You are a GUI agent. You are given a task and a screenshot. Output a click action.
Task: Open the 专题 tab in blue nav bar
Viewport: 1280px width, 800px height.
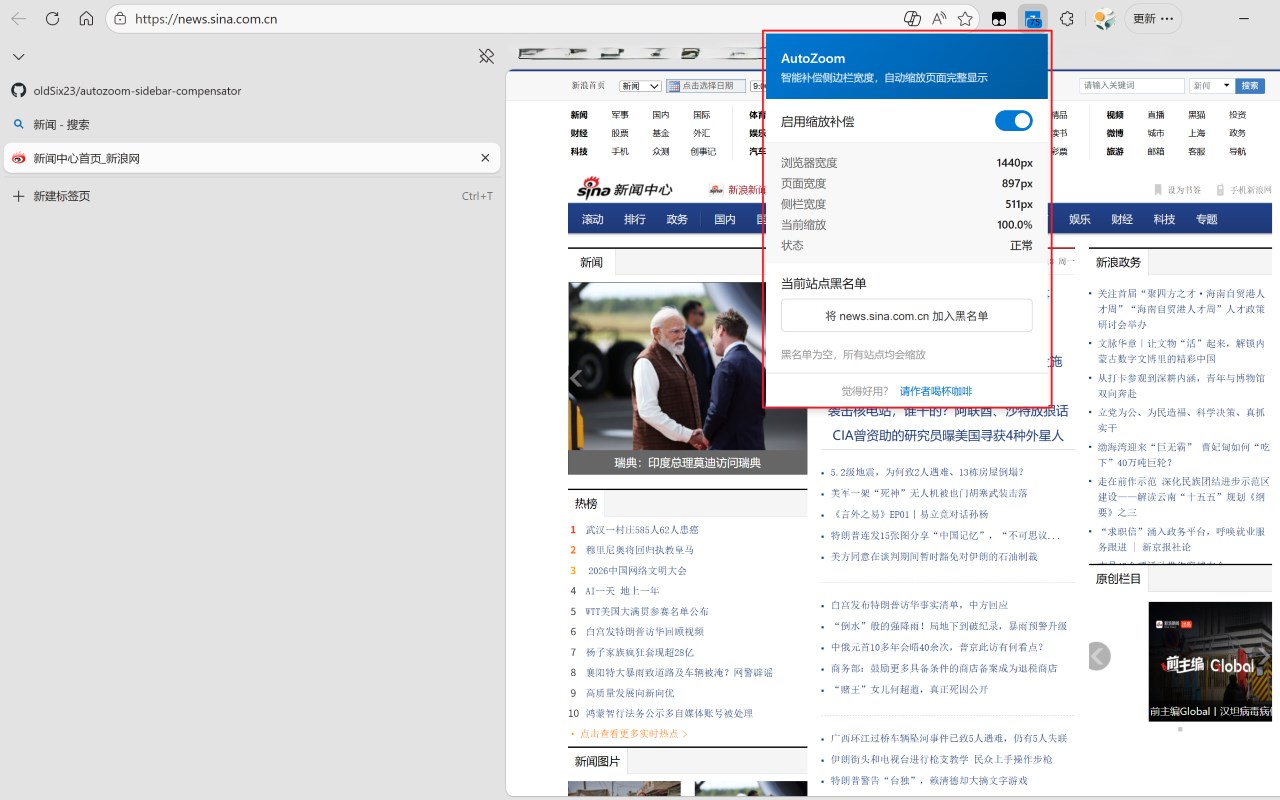1206,219
